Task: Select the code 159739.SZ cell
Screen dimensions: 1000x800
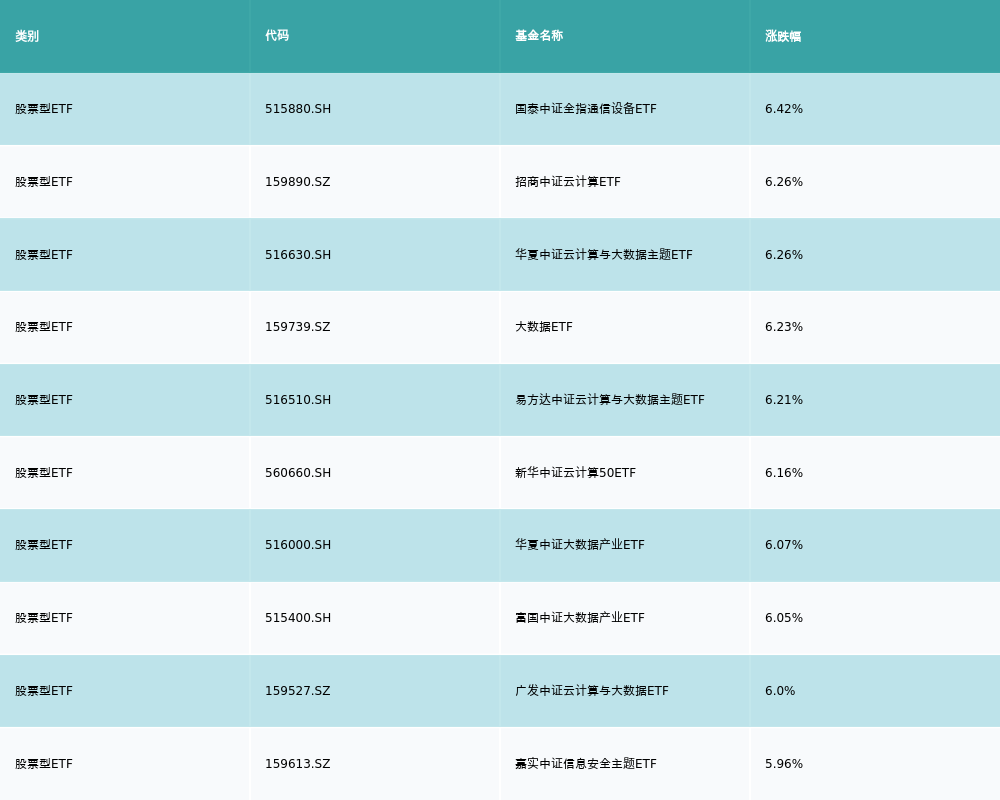Action: click(297, 327)
